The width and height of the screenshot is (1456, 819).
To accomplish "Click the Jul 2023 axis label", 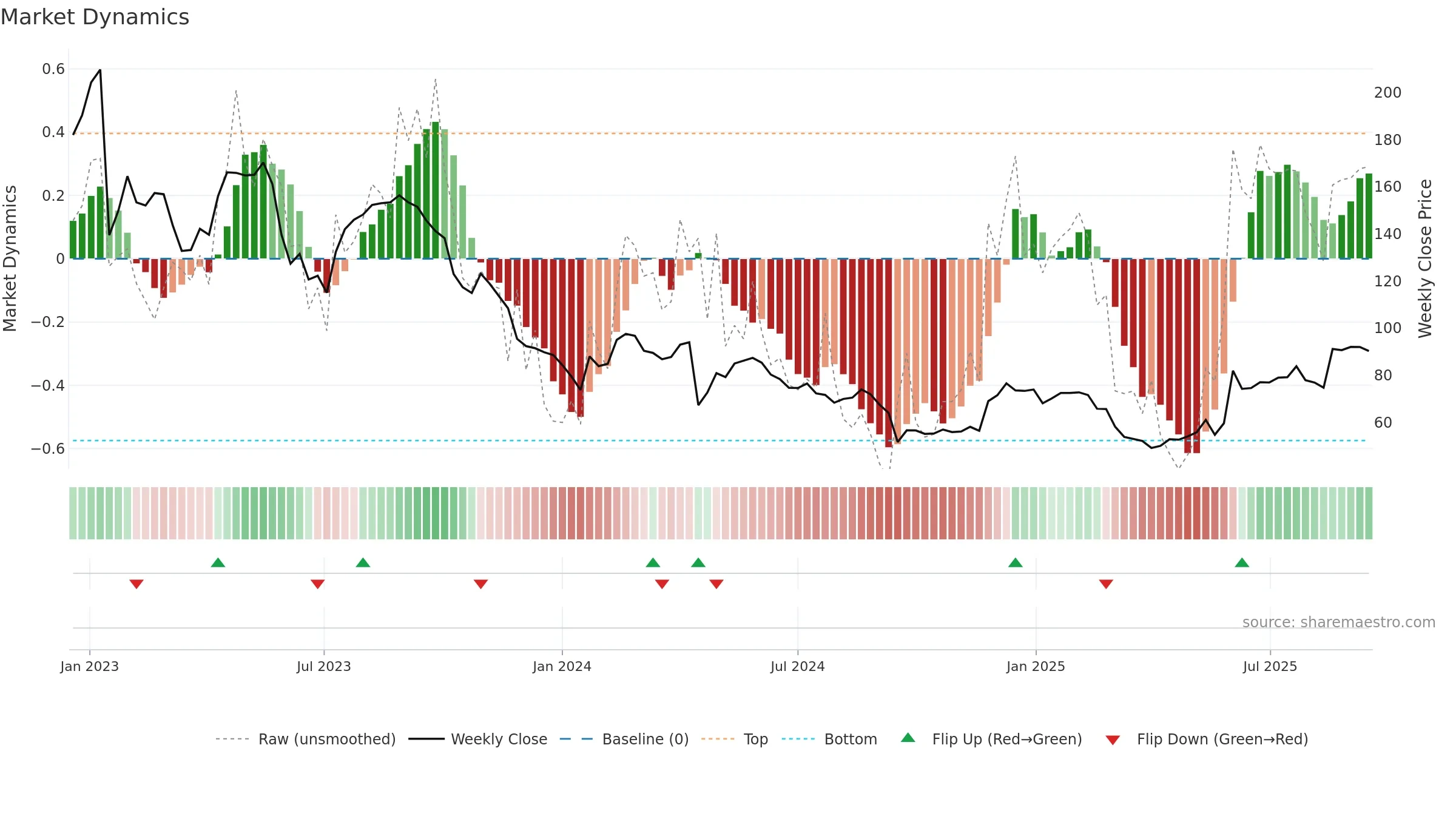I will 324,666.
